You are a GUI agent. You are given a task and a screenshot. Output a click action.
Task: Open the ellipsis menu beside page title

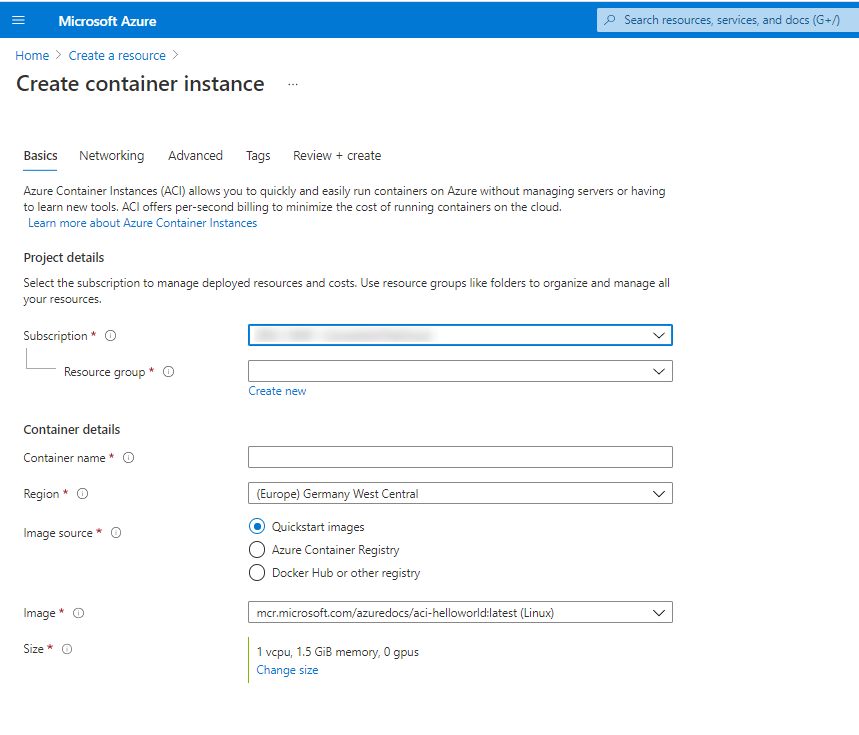tap(293, 85)
